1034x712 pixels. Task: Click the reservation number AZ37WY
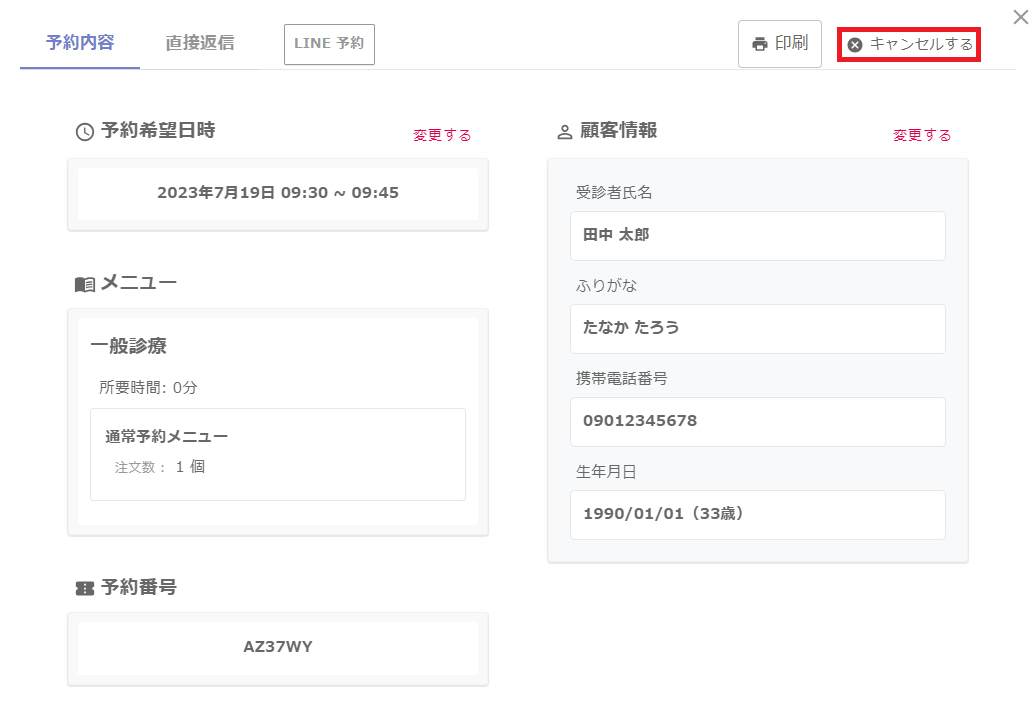pos(278,647)
